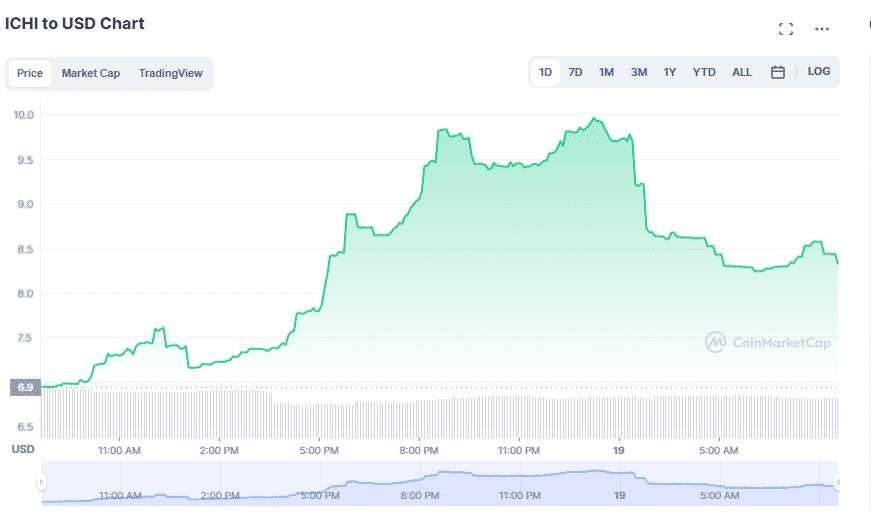Click the 6.9 price label on axis
The height and width of the screenshot is (512, 871).
pyautogui.click(x=24, y=387)
